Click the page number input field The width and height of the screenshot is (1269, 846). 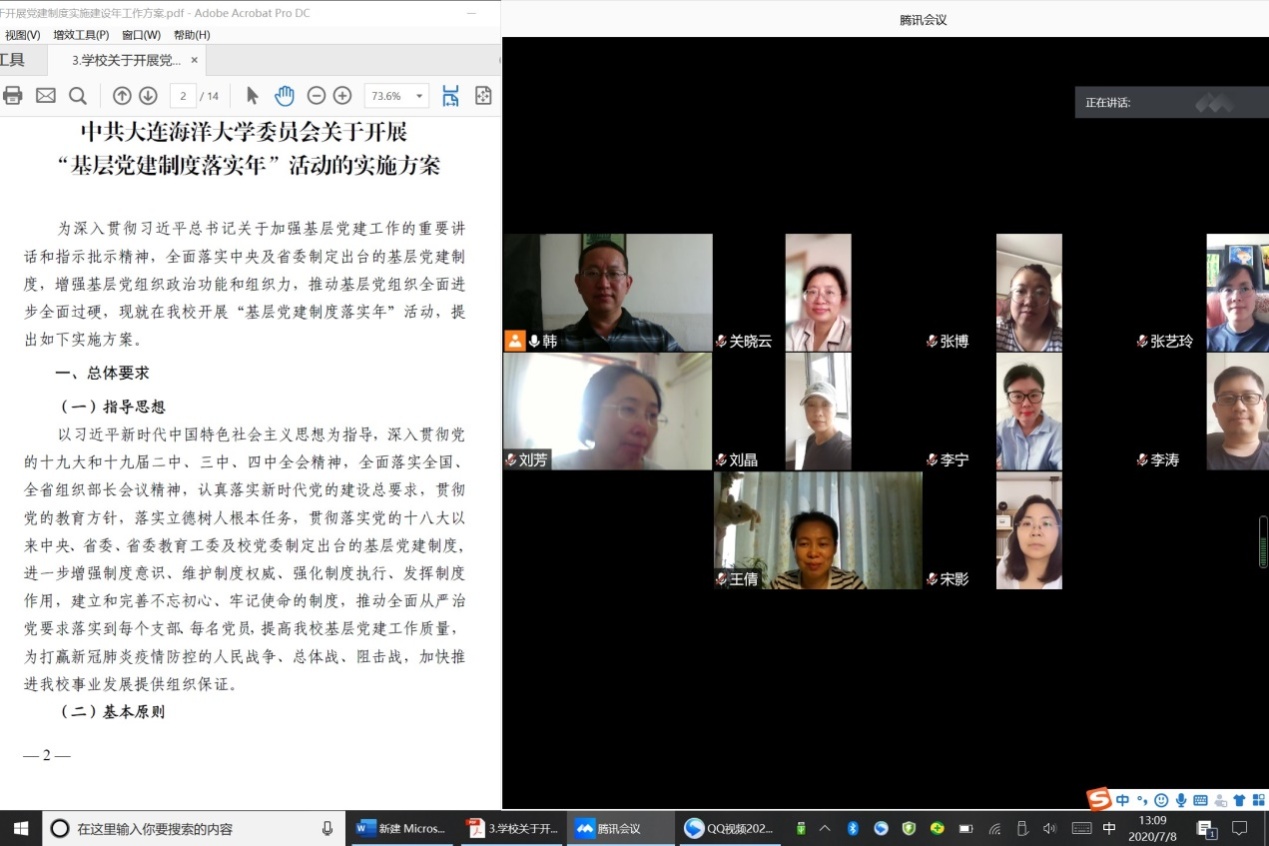pos(183,96)
